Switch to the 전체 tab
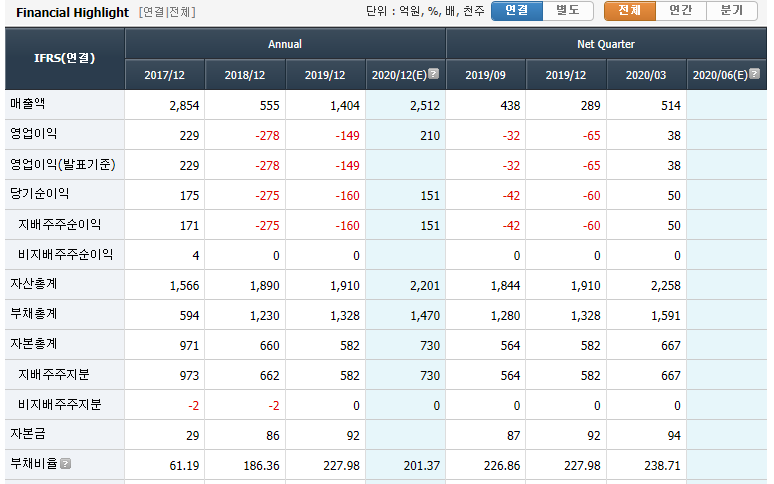The image size is (774, 484). [630, 10]
